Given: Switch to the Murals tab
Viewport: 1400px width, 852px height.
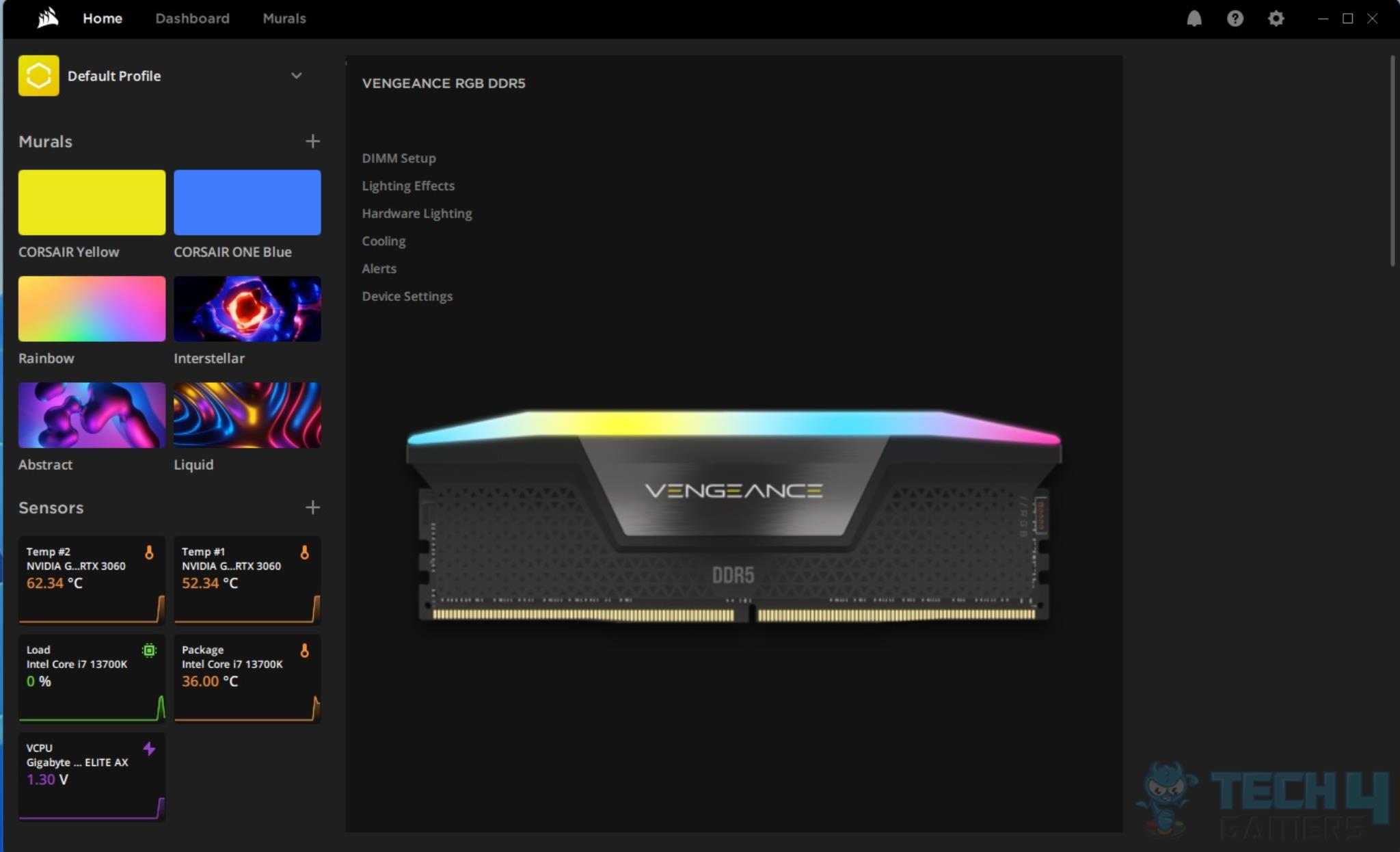Looking at the screenshot, I should pyautogui.click(x=284, y=18).
